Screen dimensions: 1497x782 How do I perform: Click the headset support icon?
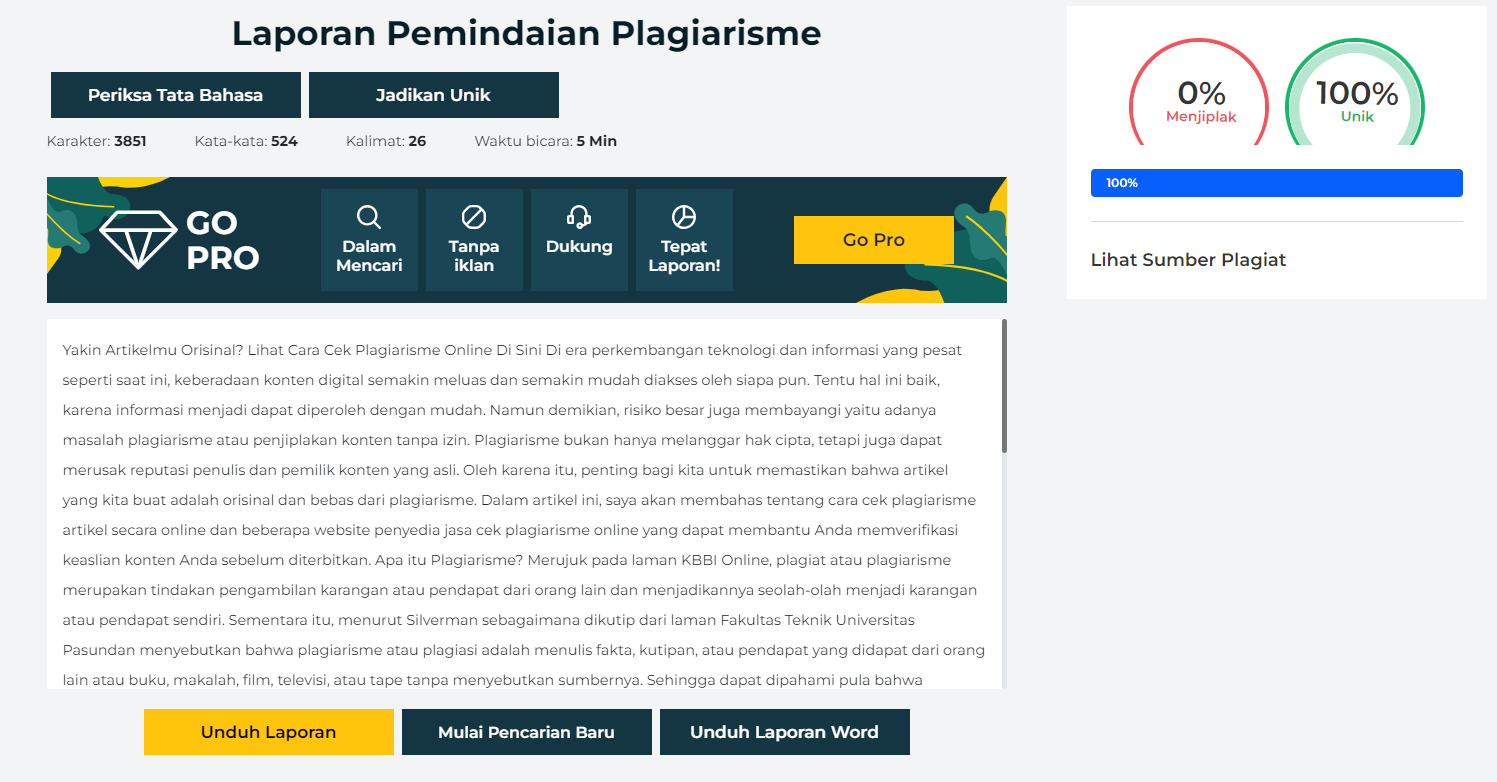tap(579, 217)
